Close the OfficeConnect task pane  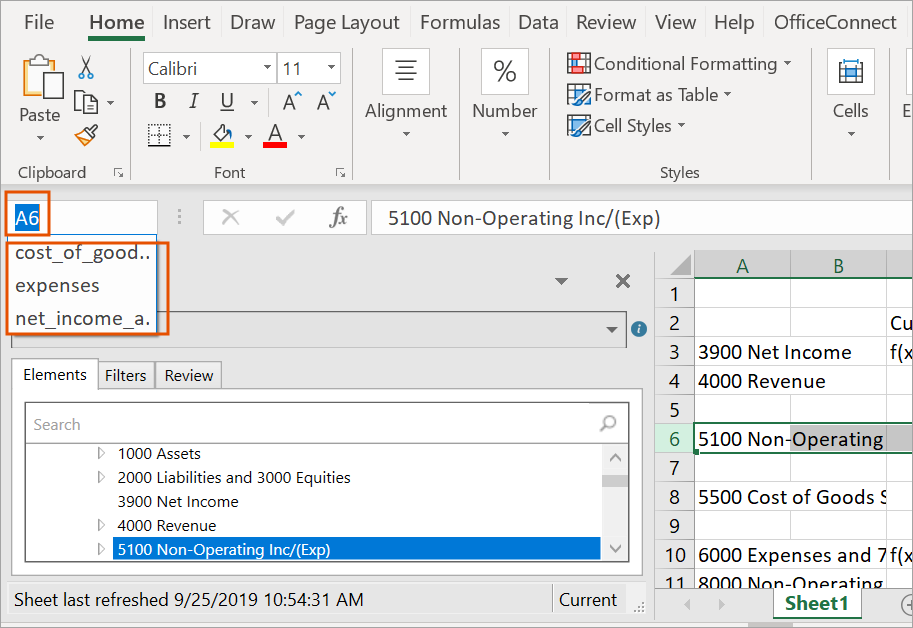click(x=622, y=281)
